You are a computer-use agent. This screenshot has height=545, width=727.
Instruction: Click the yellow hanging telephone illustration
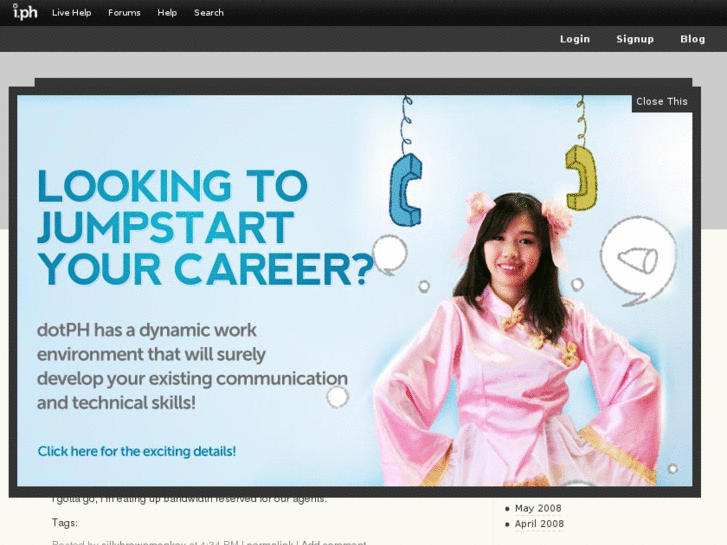click(x=581, y=178)
